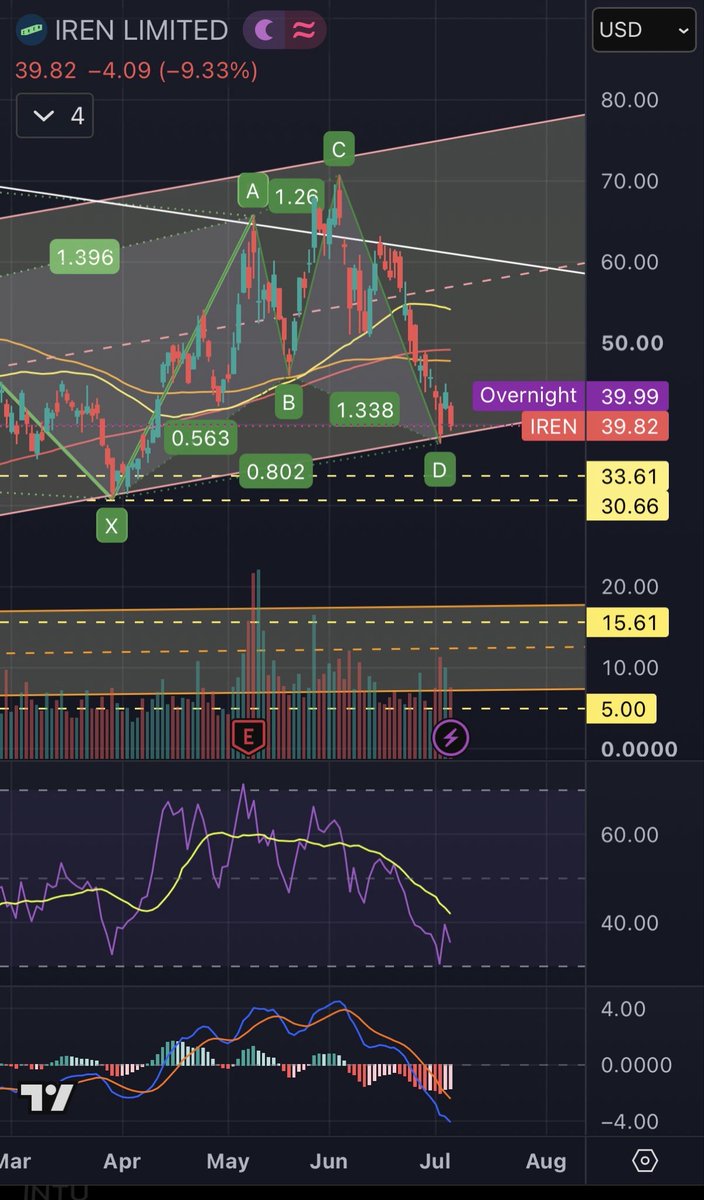The height and width of the screenshot is (1200, 704).
Task: Click the 1.338 ratio label
Action: click(x=364, y=408)
